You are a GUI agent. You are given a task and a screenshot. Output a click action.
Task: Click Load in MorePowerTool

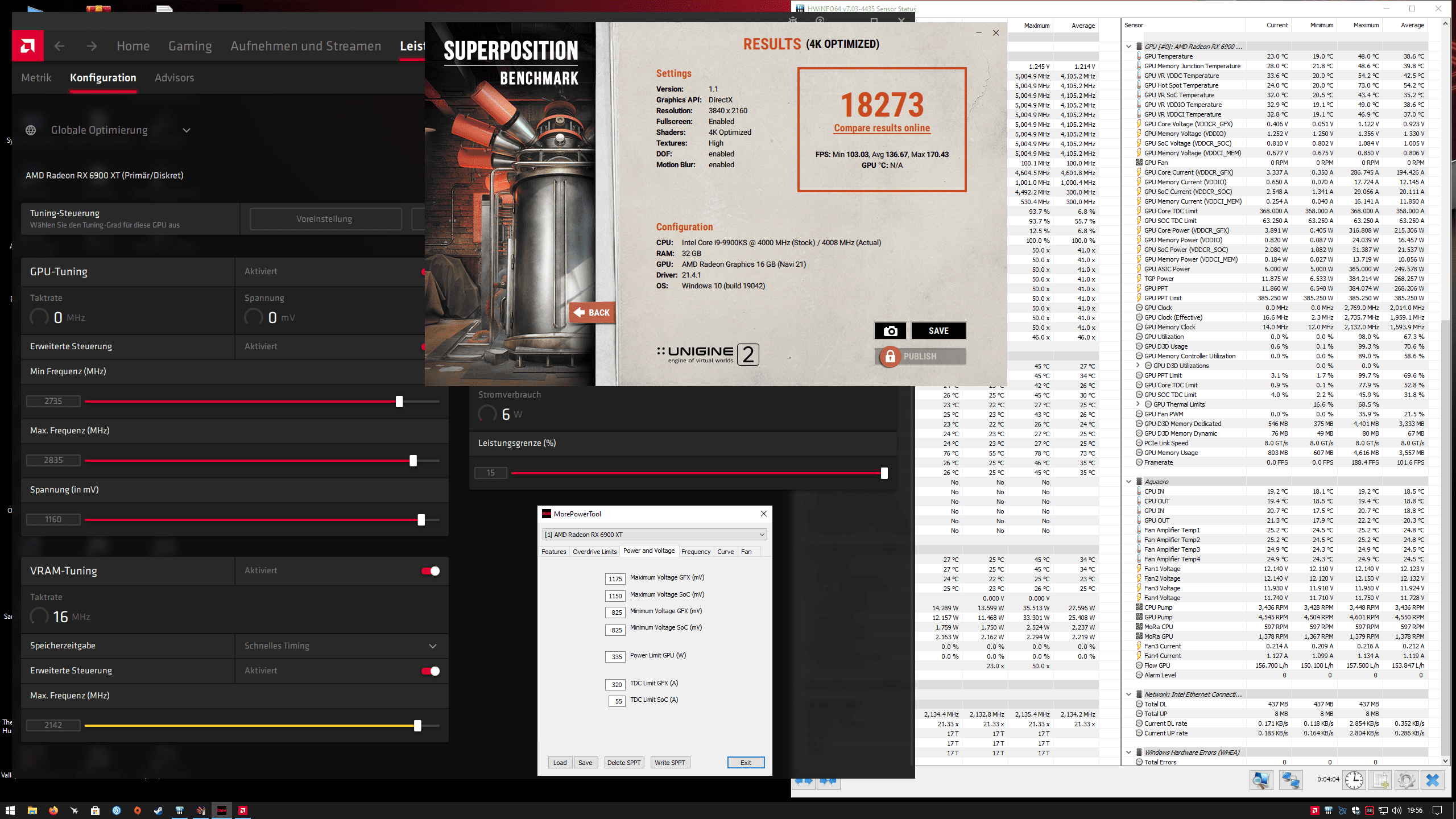click(x=560, y=763)
